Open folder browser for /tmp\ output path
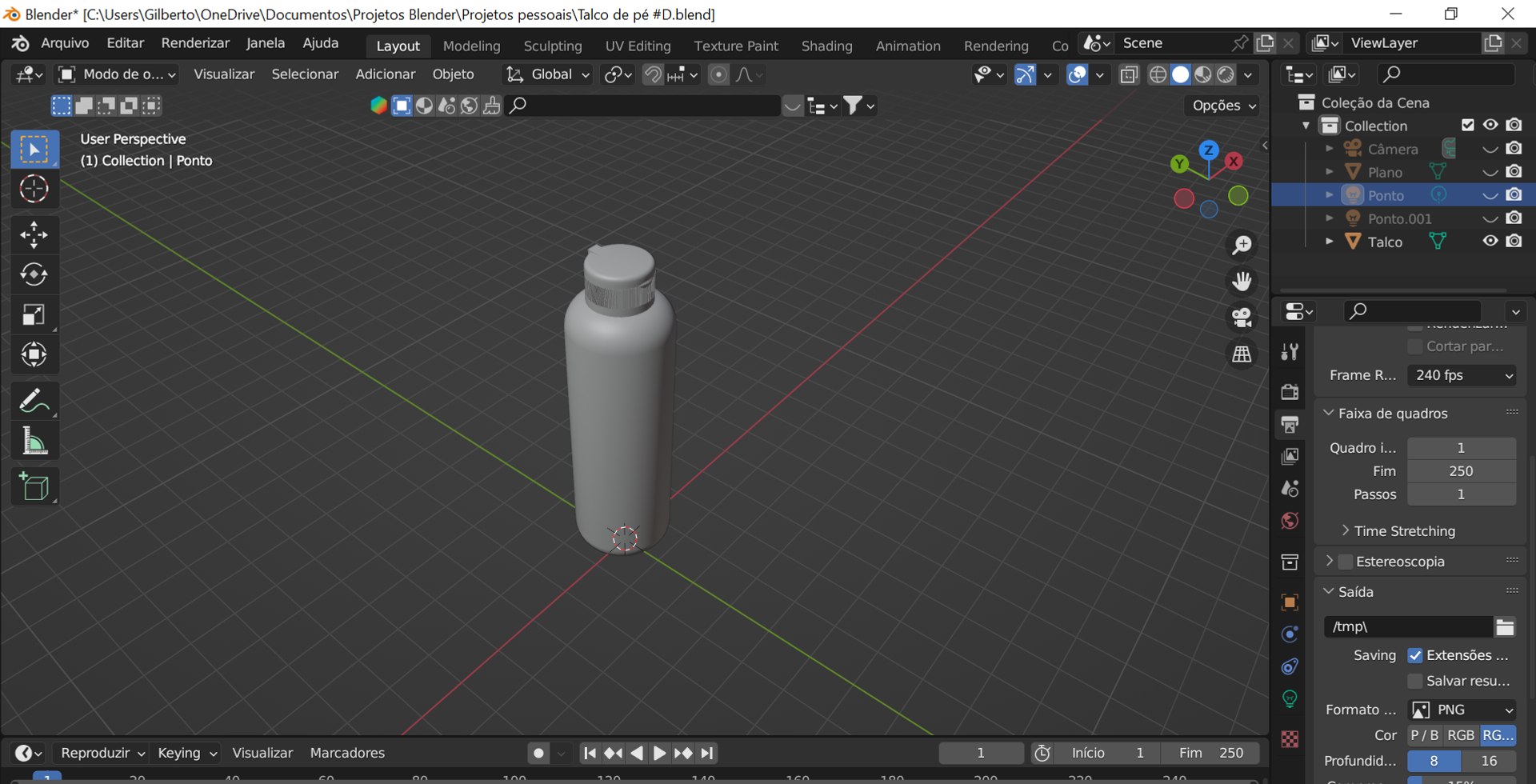1536x784 pixels. click(x=1505, y=627)
